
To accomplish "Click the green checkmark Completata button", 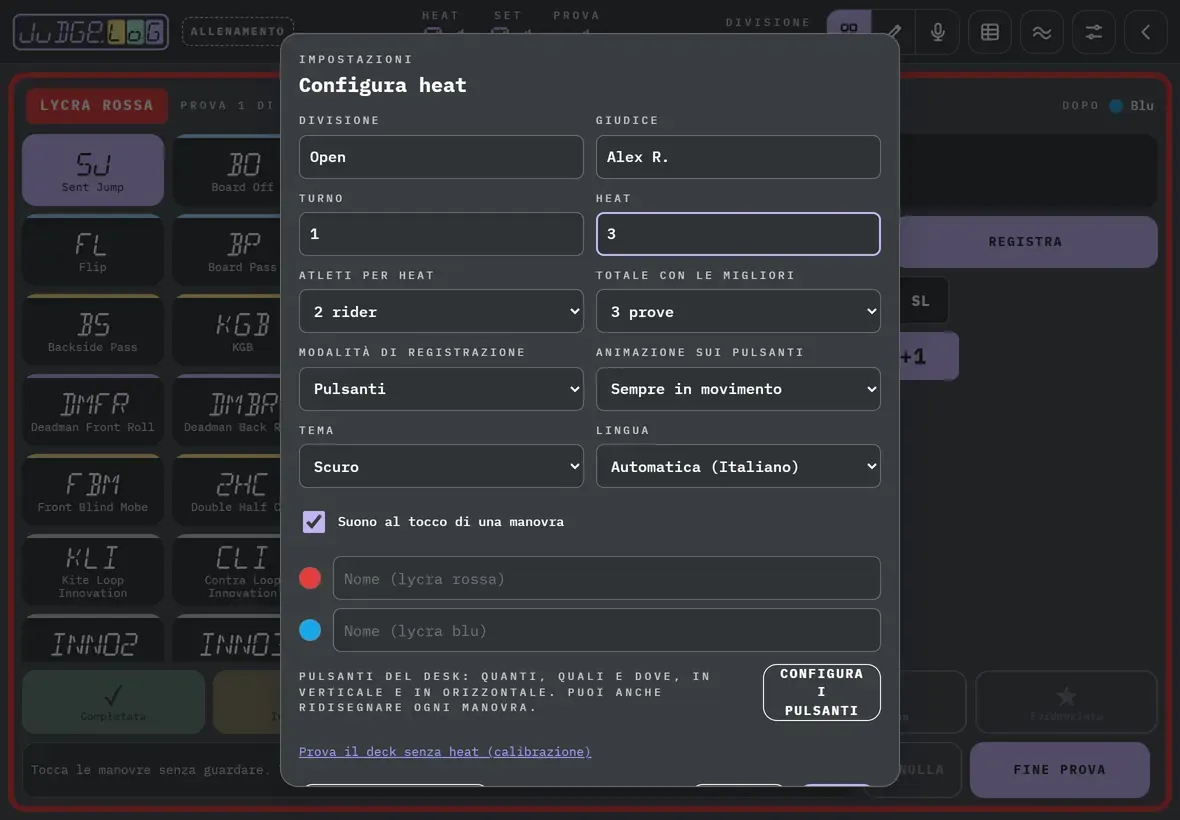I will pyautogui.click(x=114, y=702).
